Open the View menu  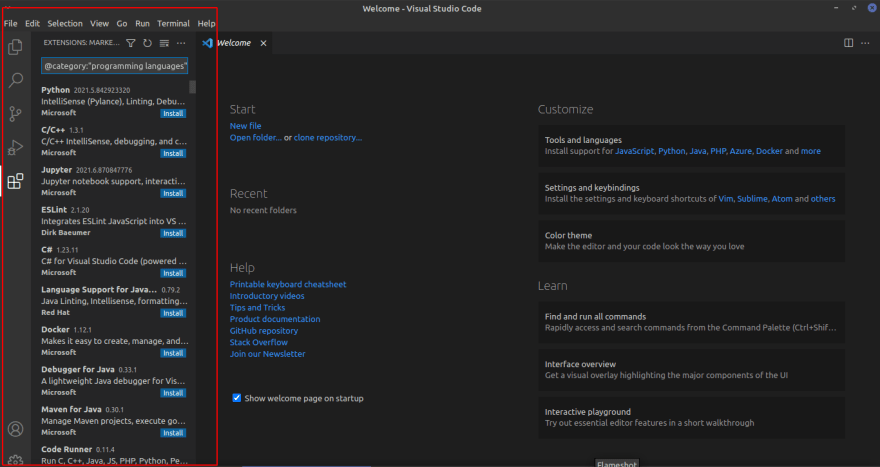coord(99,24)
